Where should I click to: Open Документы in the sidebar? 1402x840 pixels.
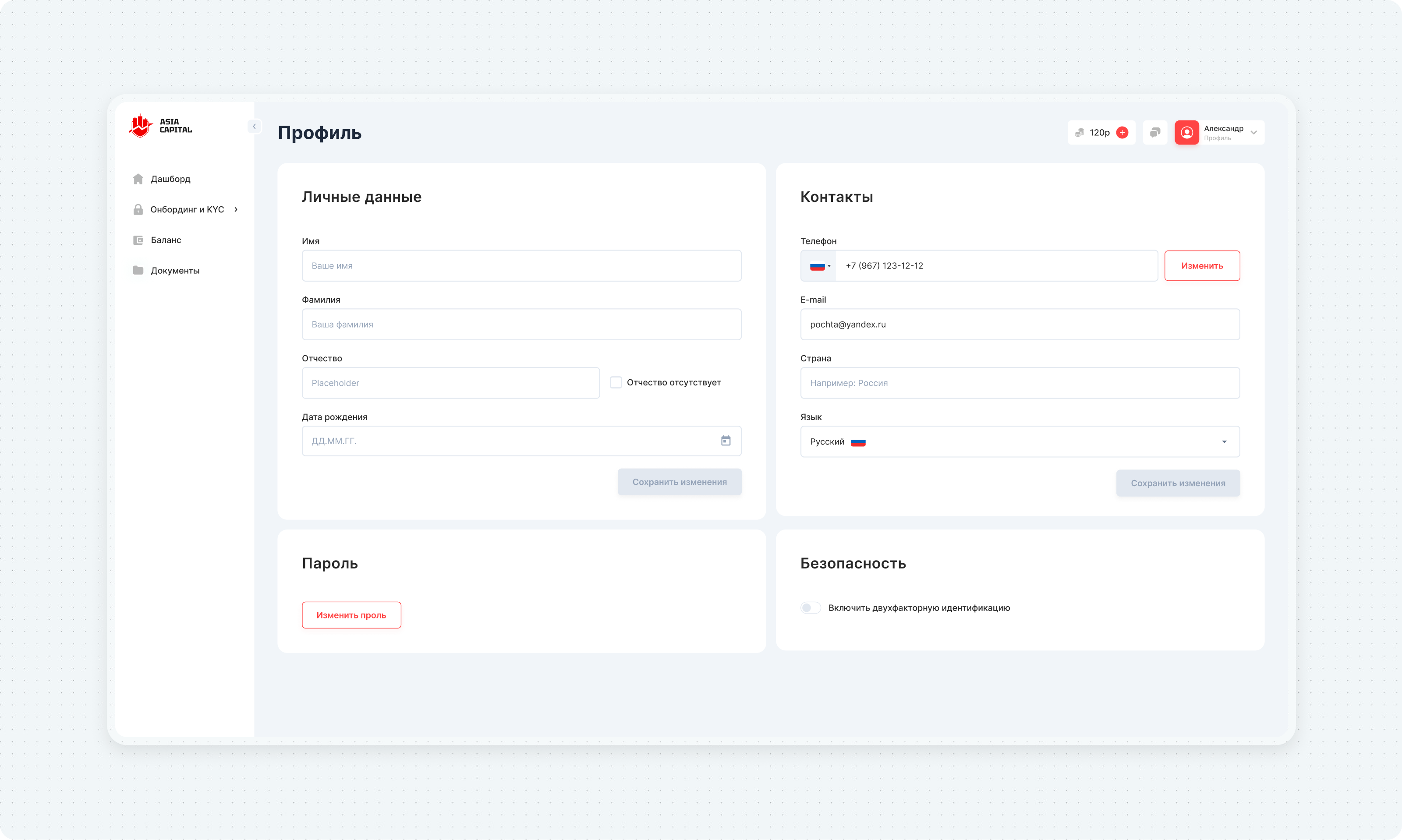[x=175, y=271]
